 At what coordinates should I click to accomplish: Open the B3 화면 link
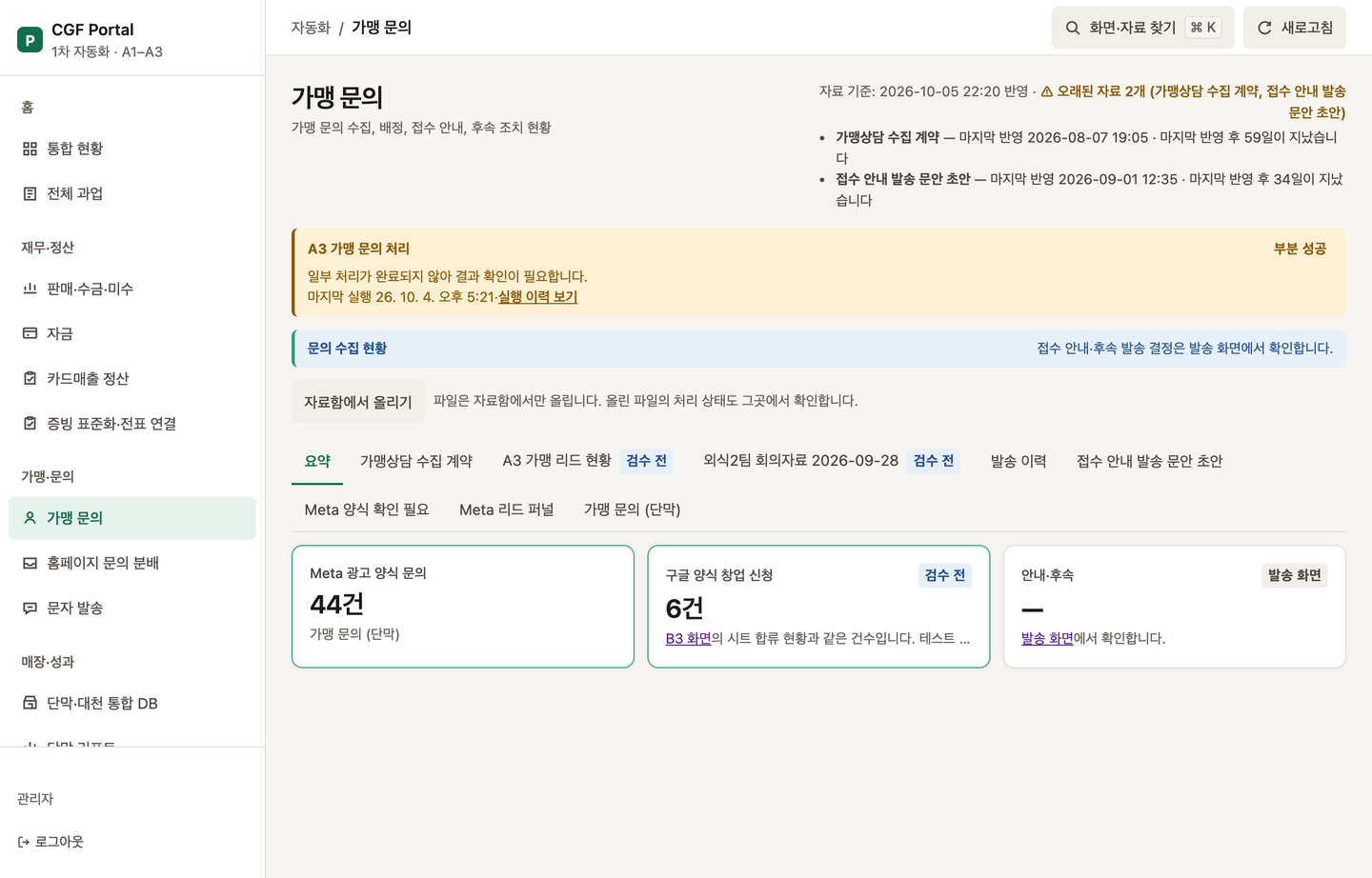[688, 638]
